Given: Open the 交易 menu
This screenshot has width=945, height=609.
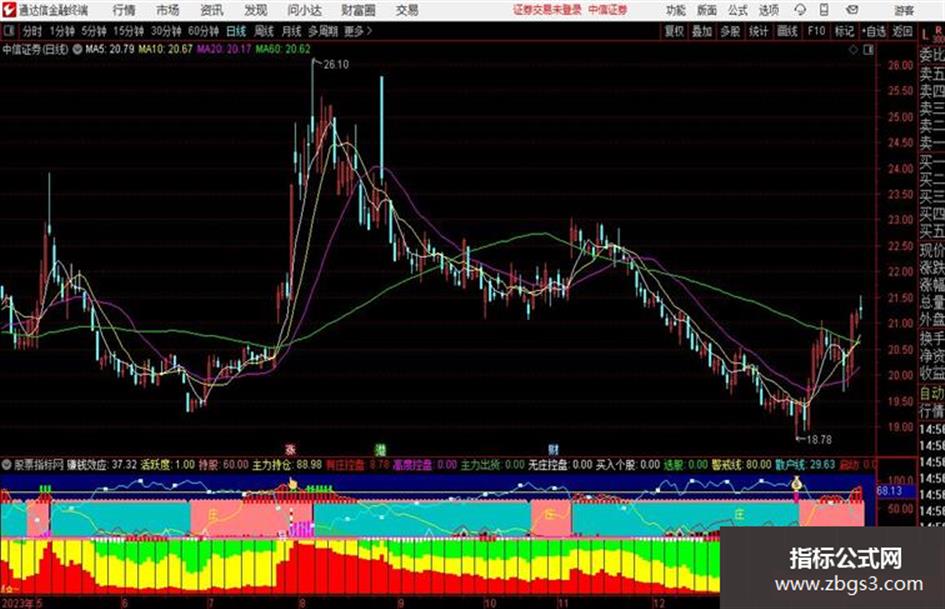Looking at the screenshot, I should click(407, 10).
